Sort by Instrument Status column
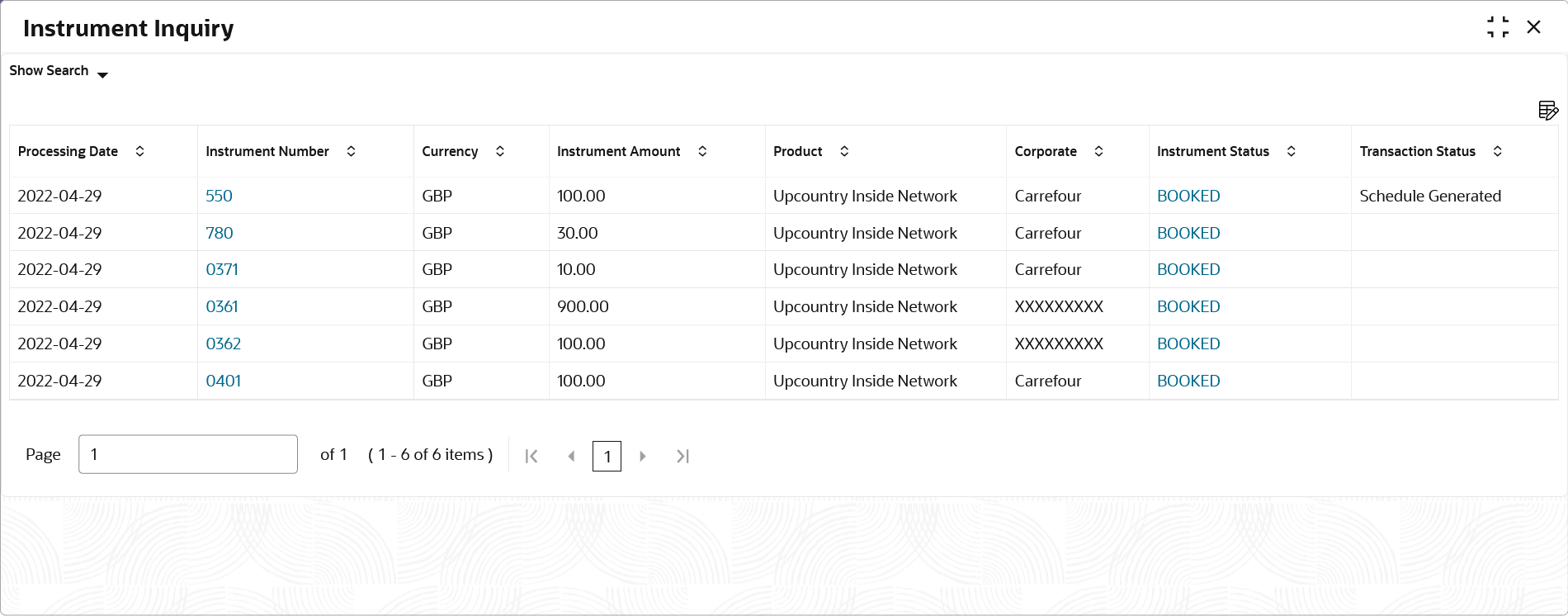Image resolution: width=1568 pixels, height=616 pixels. coord(1292,151)
